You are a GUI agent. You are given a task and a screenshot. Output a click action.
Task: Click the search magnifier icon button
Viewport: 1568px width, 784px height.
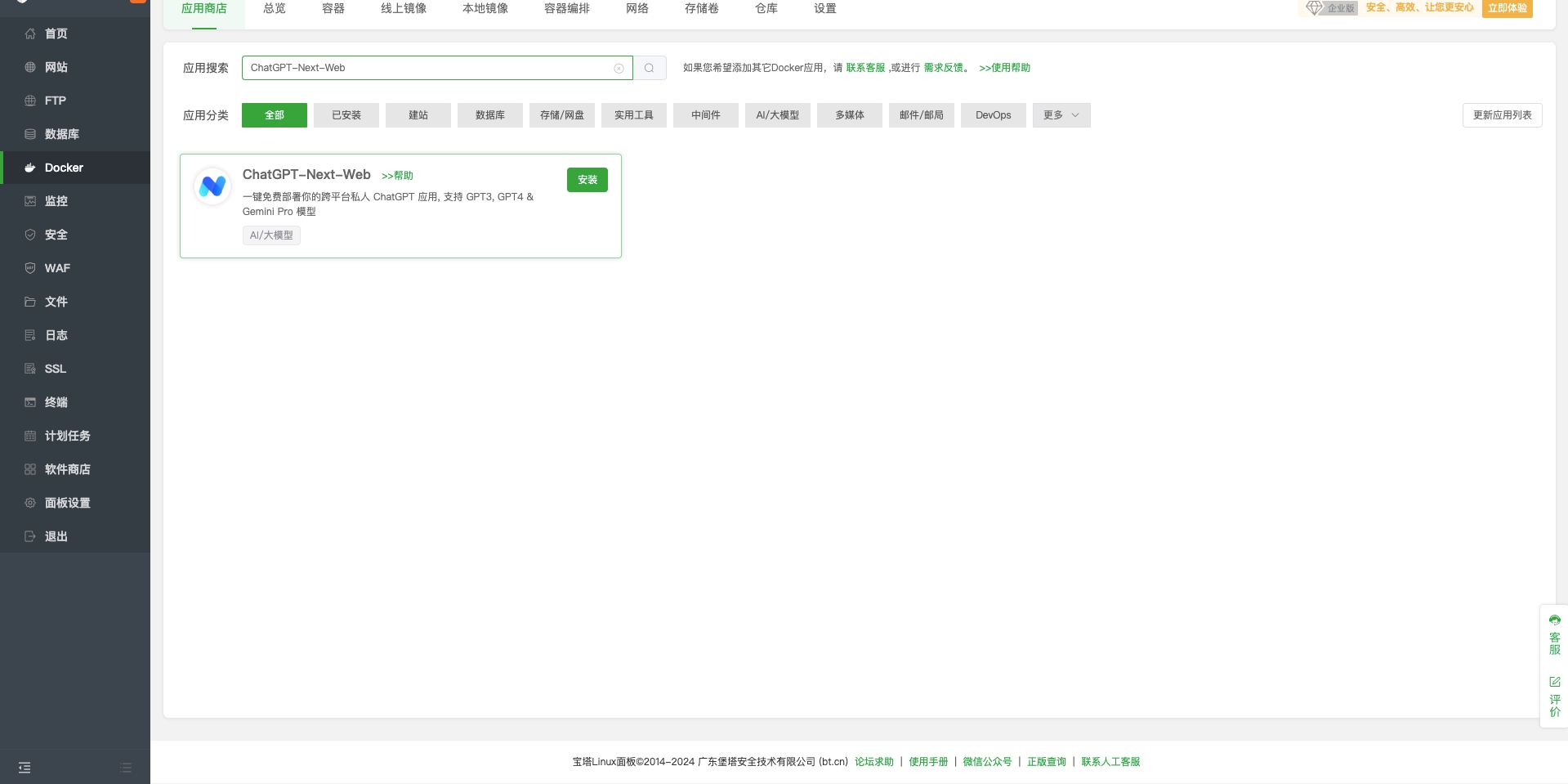tap(650, 68)
